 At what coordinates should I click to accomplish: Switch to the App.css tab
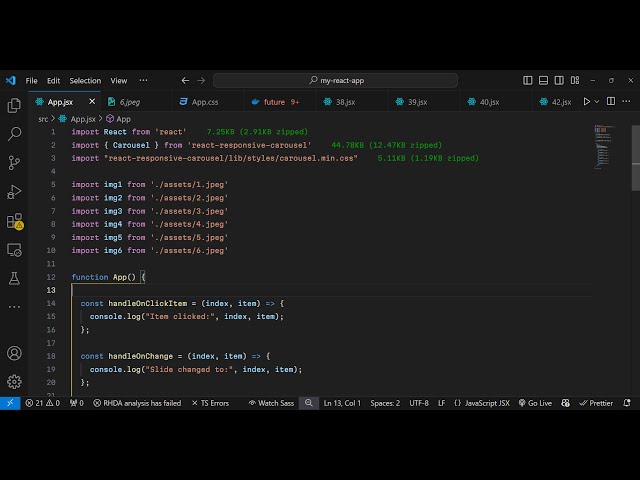(x=205, y=101)
